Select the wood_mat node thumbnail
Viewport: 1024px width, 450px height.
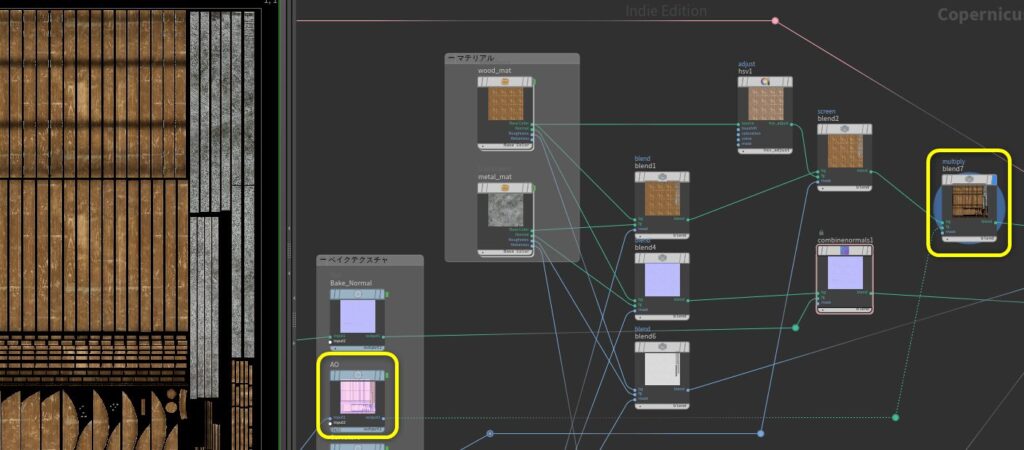505,106
